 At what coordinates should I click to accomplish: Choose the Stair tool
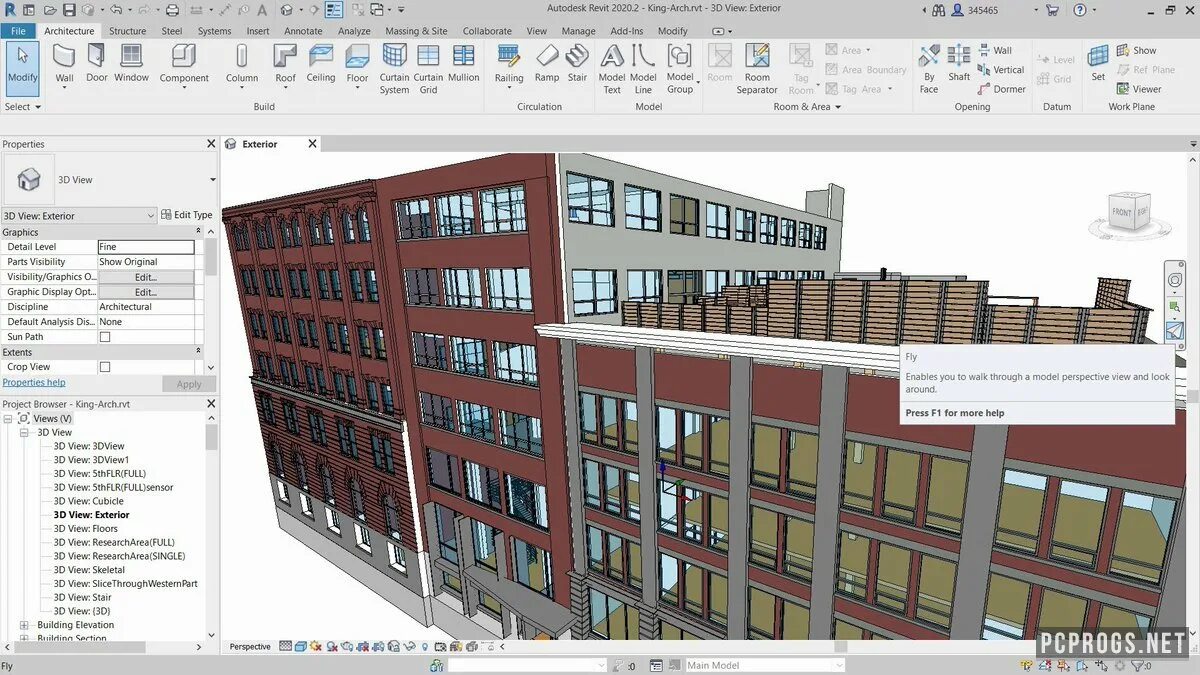577,64
